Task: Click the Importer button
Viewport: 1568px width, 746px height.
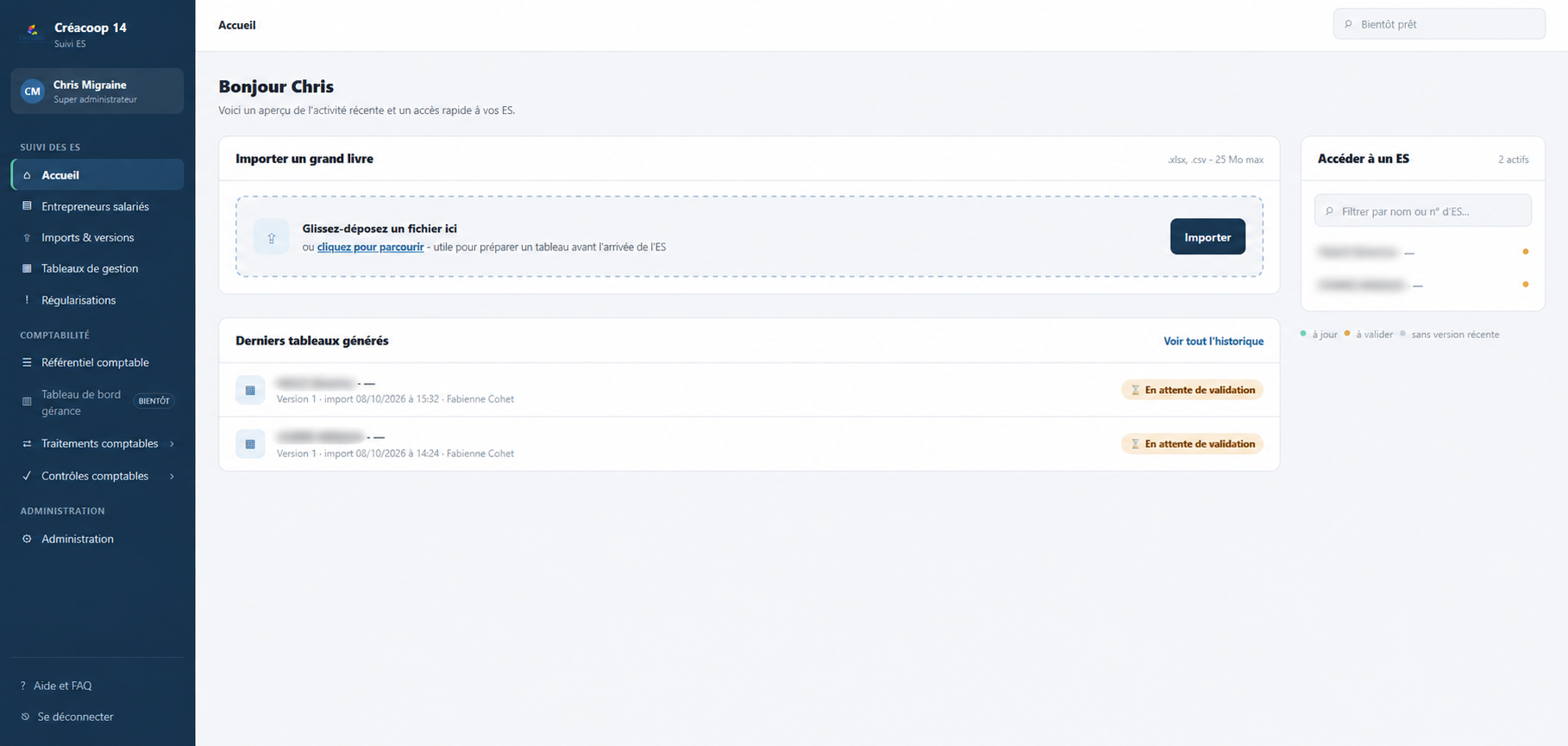Action: pyautogui.click(x=1207, y=237)
